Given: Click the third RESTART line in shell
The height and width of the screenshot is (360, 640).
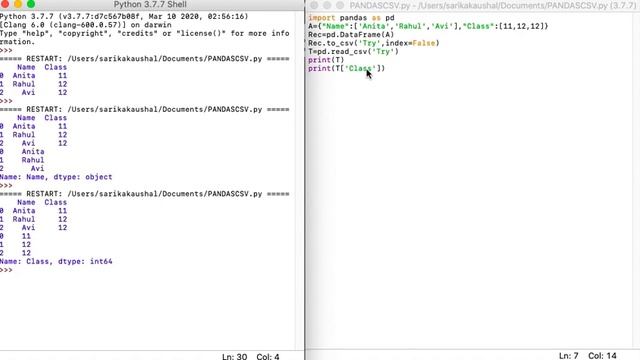Looking at the screenshot, I should pyautogui.click(x=144, y=194).
